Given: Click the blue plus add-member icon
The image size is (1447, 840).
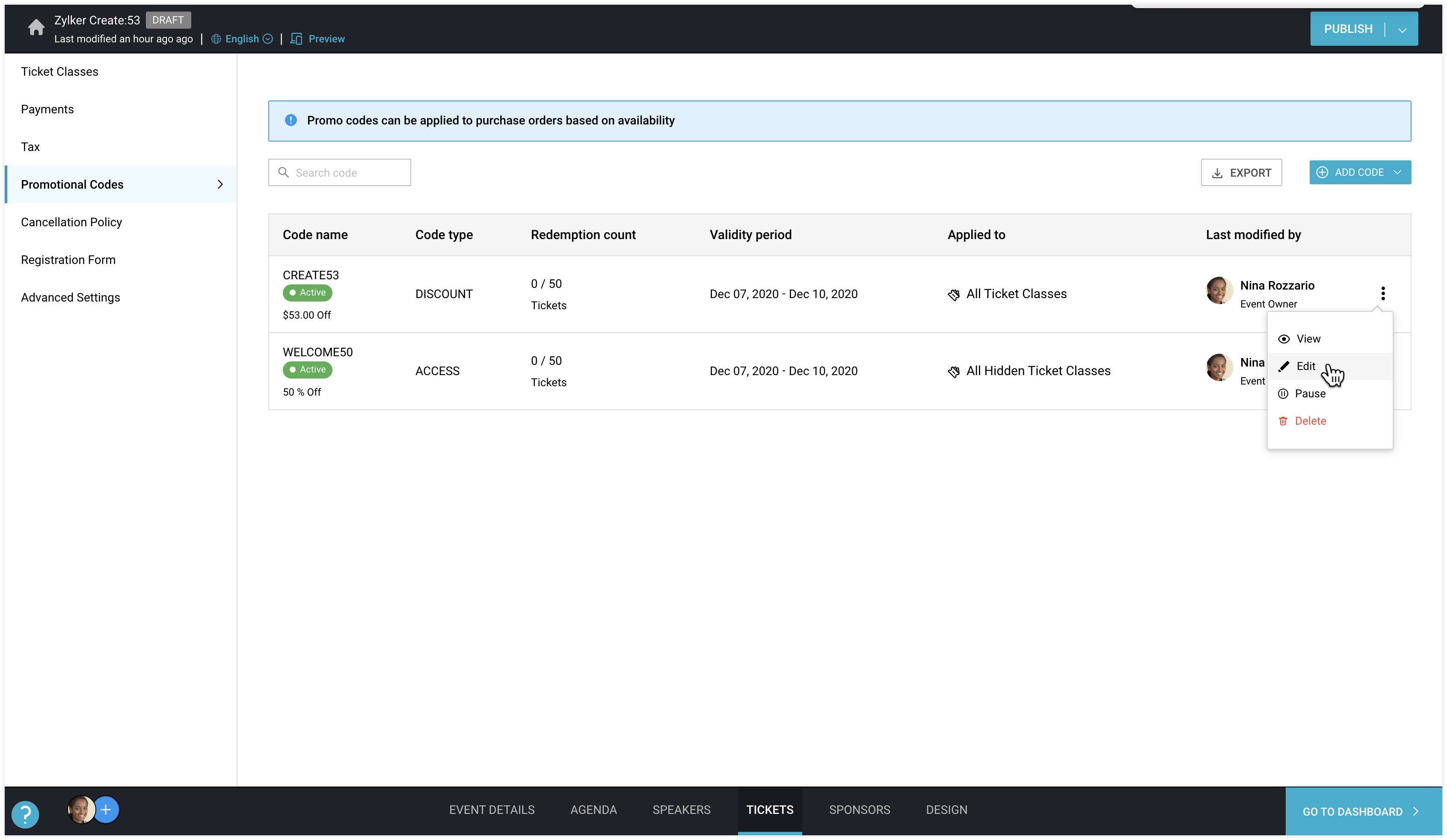Looking at the screenshot, I should click(x=106, y=810).
